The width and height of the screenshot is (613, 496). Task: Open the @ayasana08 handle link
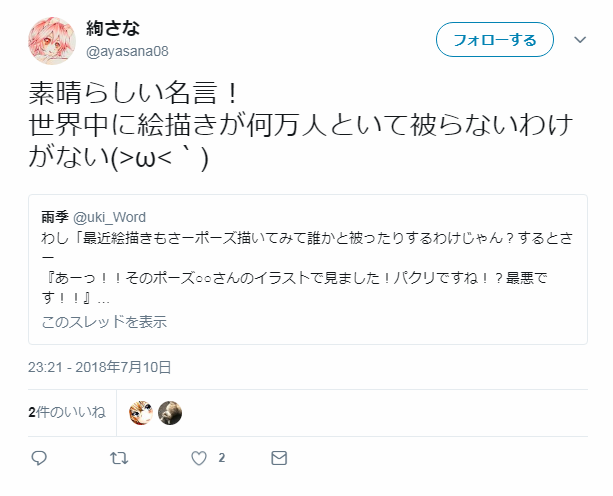127,51
